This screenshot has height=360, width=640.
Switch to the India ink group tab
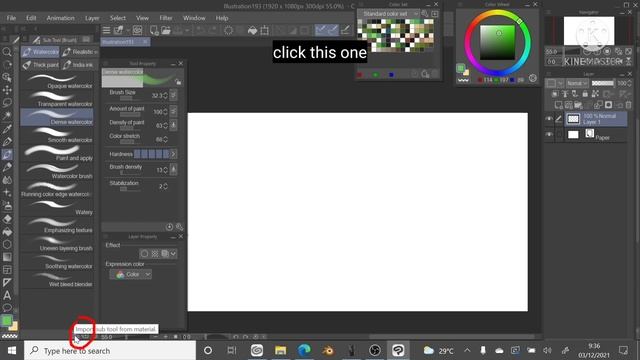tap(78, 64)
